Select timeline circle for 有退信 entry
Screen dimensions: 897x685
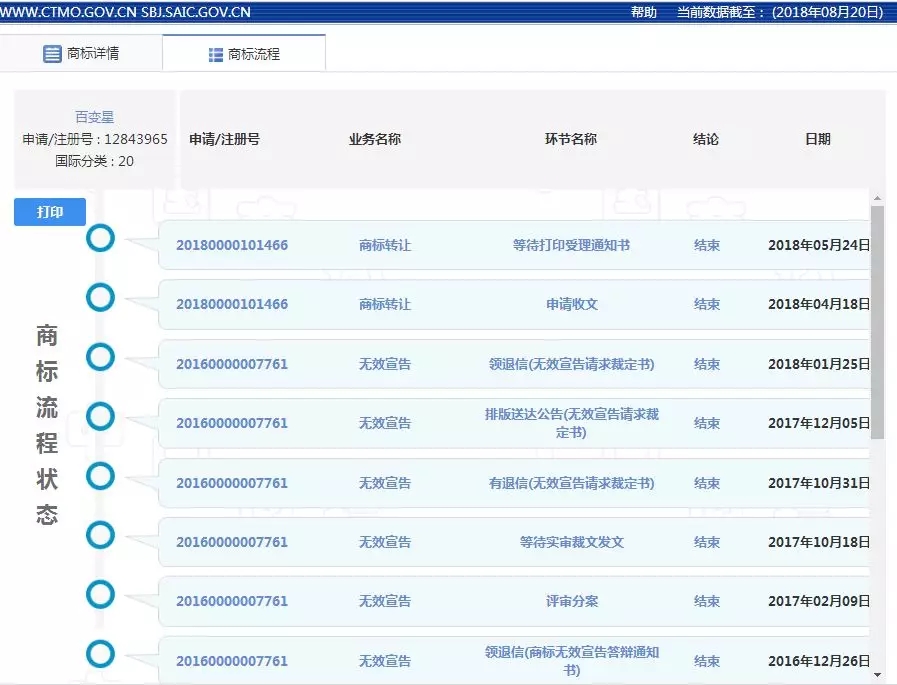tap(100, 475)
